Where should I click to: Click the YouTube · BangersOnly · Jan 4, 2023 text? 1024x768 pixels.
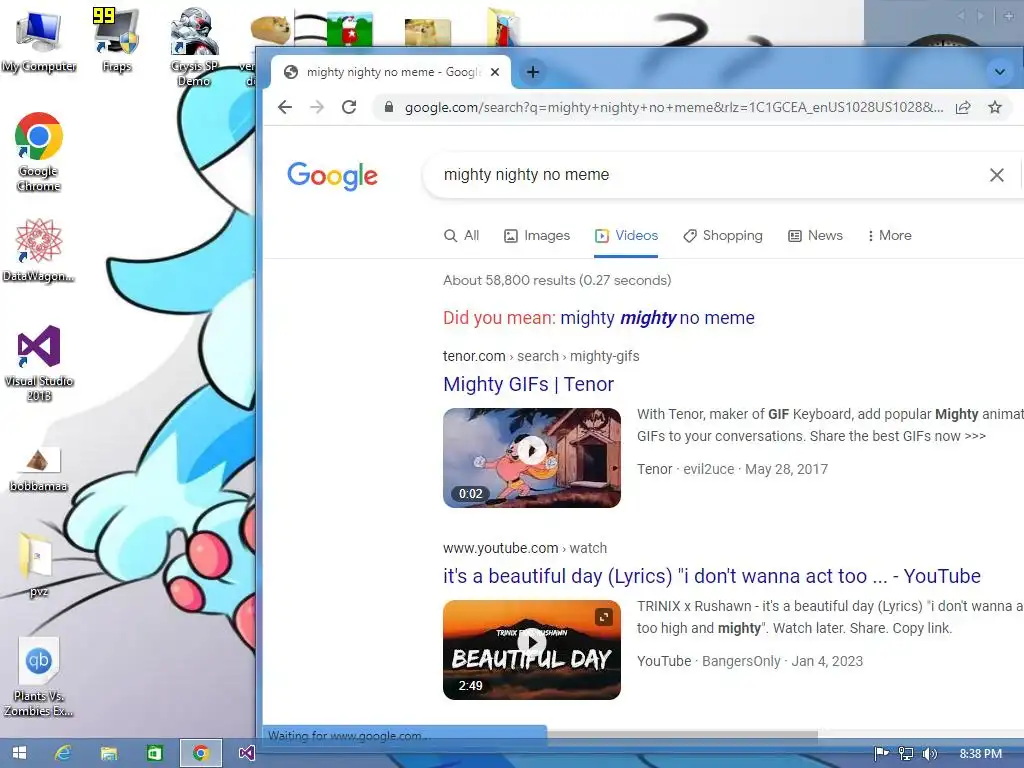coord(750,661)
